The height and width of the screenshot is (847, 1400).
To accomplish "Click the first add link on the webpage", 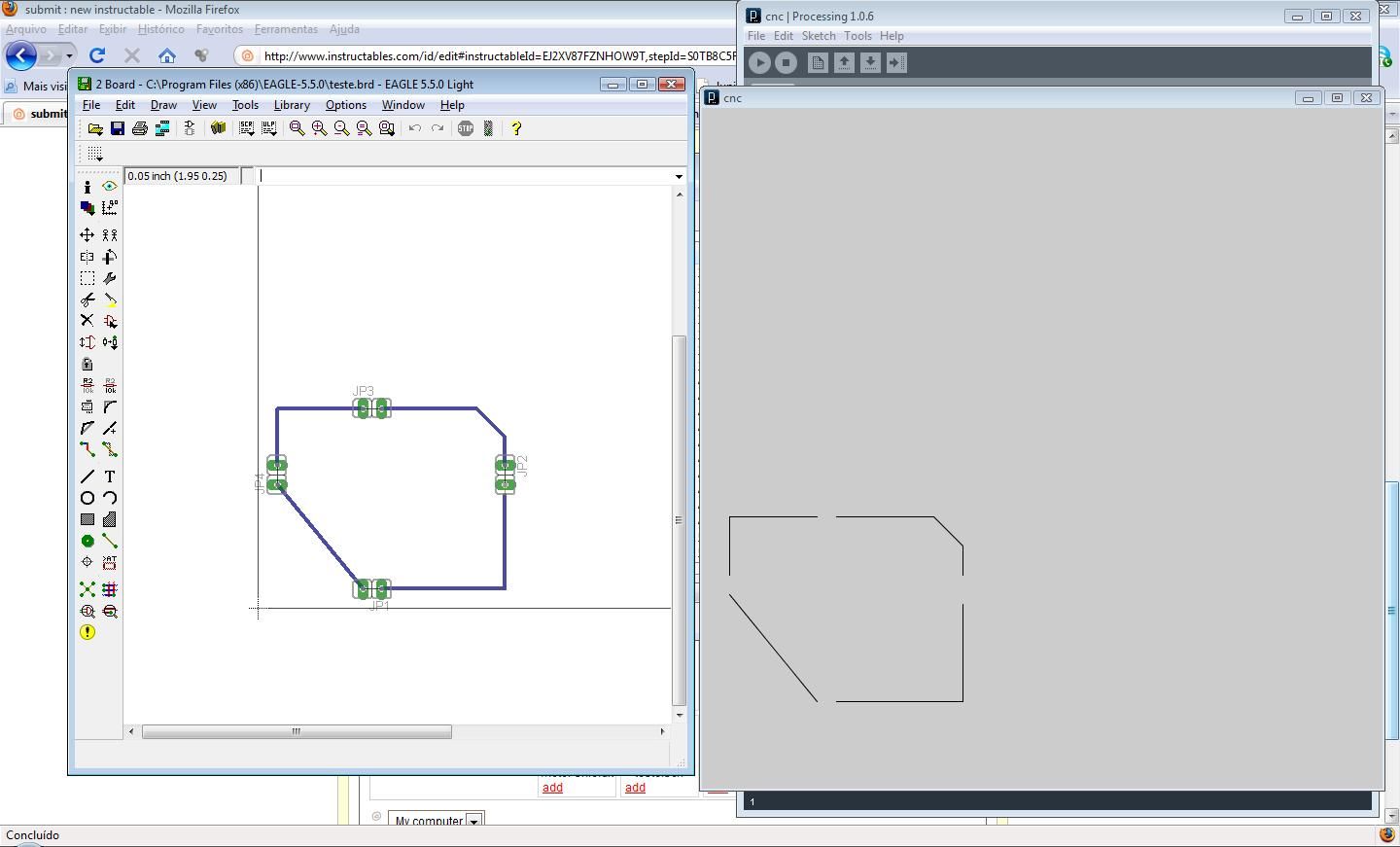I will coord(551,788).
